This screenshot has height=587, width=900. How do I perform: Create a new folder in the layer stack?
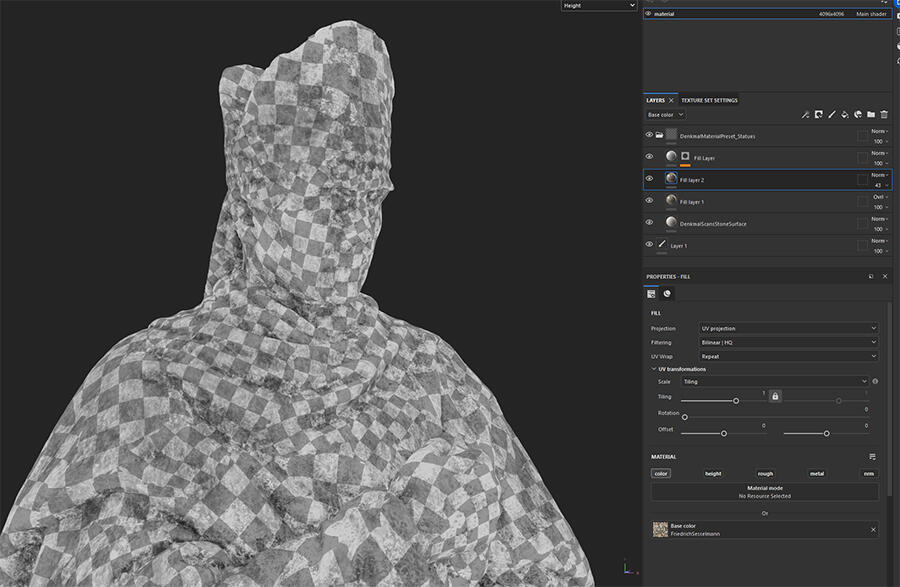click(x=871, y=115)
